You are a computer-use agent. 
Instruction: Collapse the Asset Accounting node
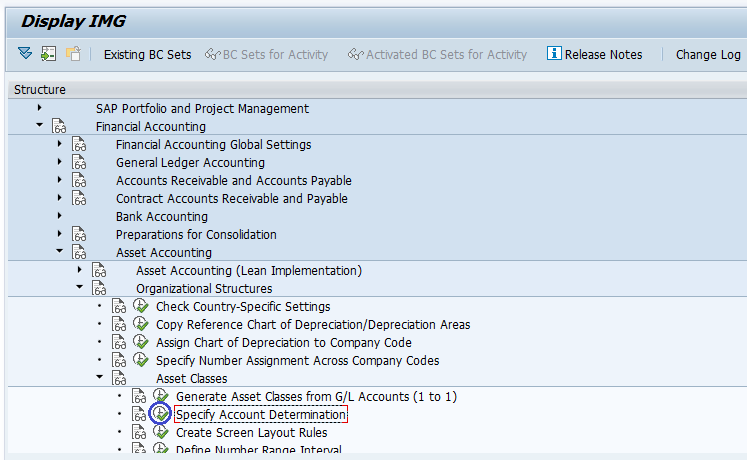click(x=60, y=251)
